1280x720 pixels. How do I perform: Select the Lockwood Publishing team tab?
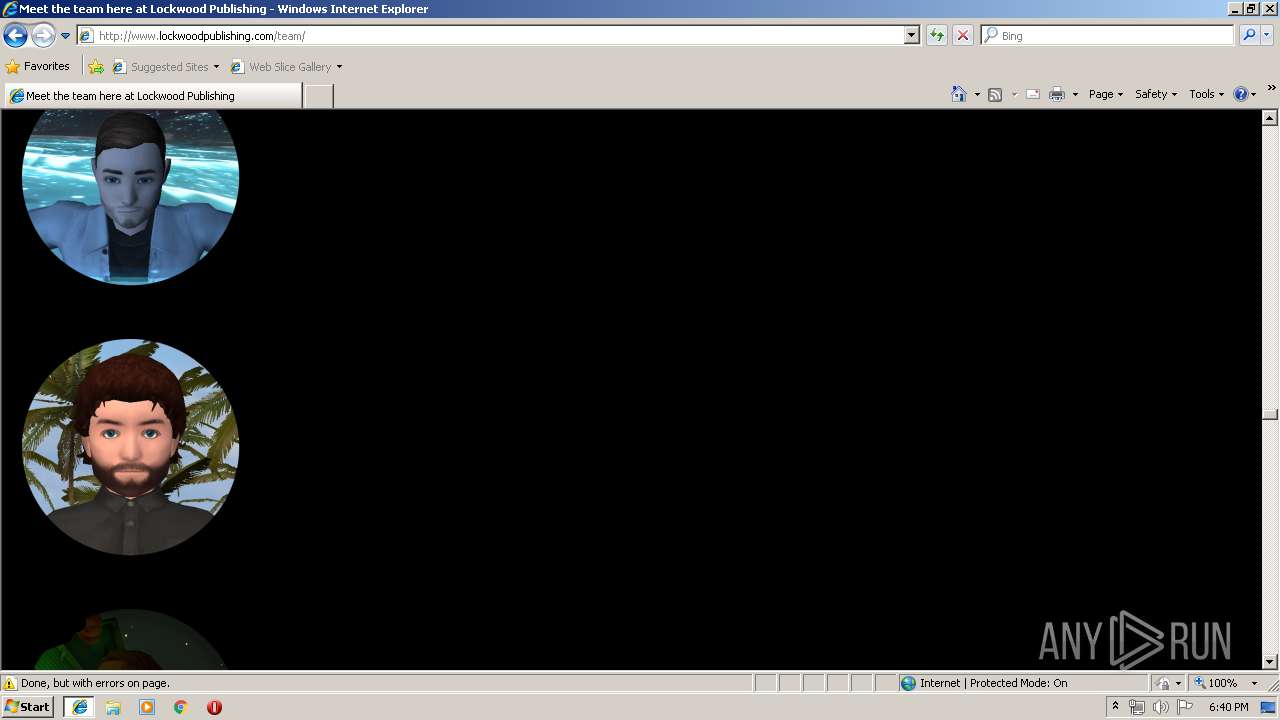pos(153,96)
